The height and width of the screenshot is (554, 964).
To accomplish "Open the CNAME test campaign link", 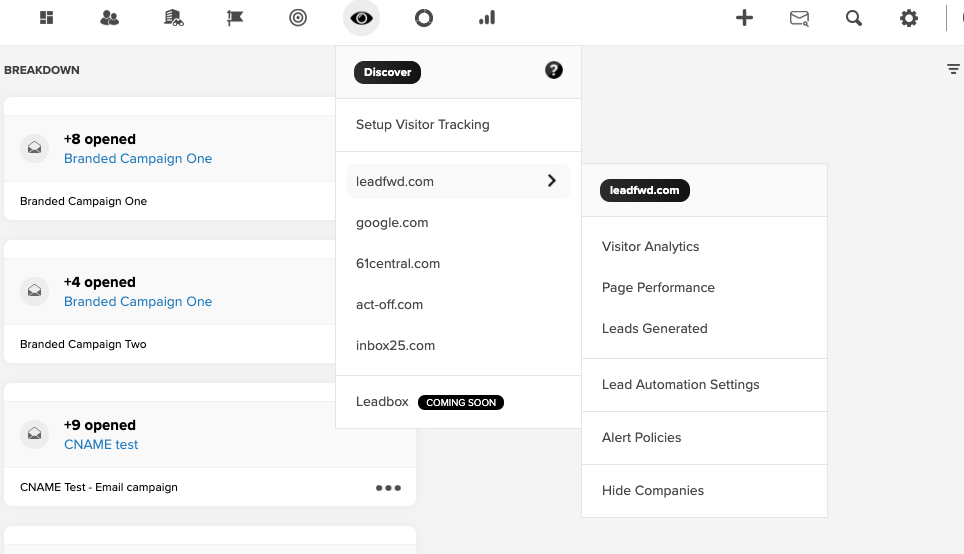I will coord(101,445).
